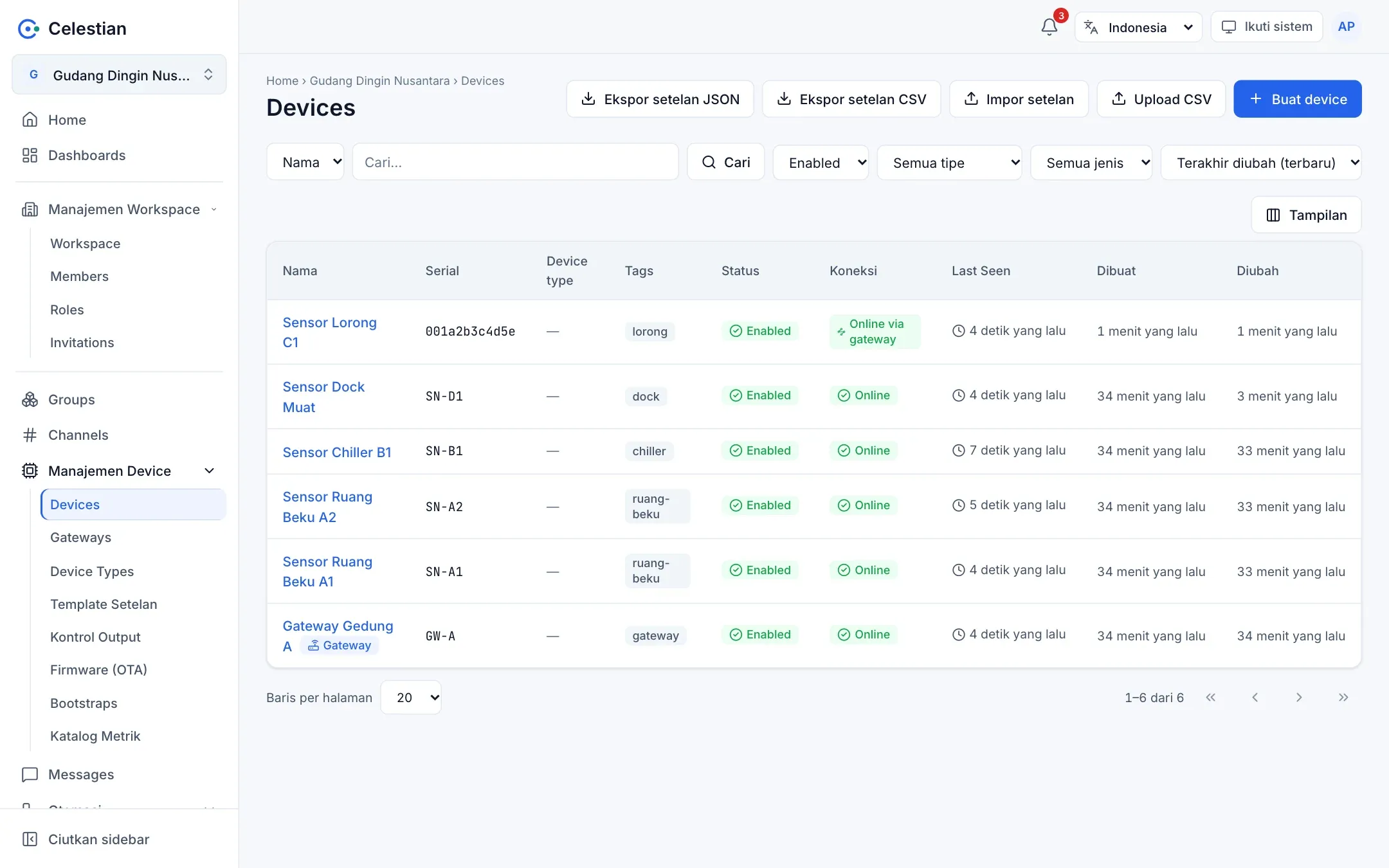The height and width of the screenshot is (868, 1389).
Task: Click the Home sidebar icon
Action: [30, 120]
